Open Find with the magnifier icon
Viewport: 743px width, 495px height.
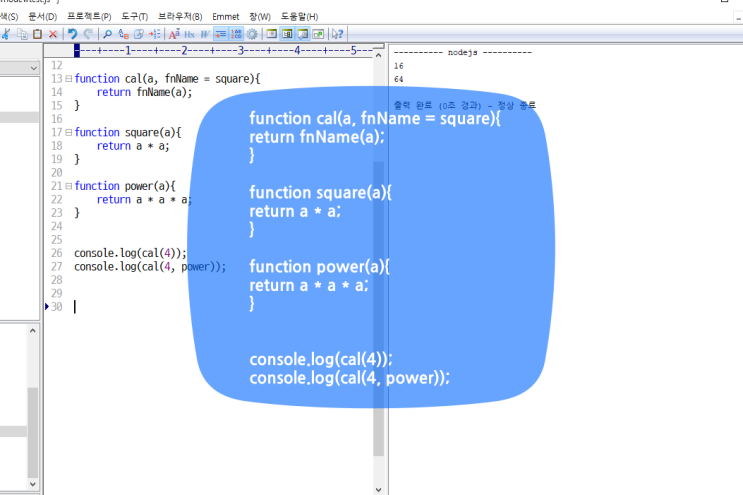click(x=108, y=34)
